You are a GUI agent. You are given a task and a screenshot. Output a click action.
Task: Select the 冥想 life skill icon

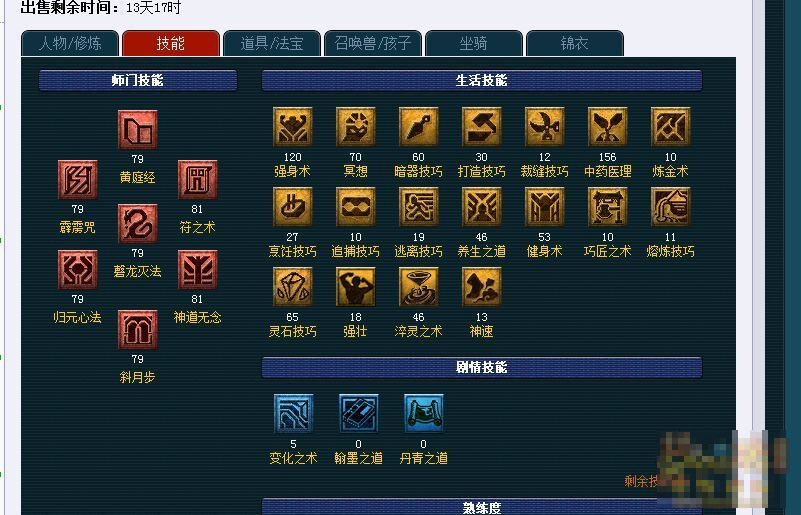(x=356, y=127)
